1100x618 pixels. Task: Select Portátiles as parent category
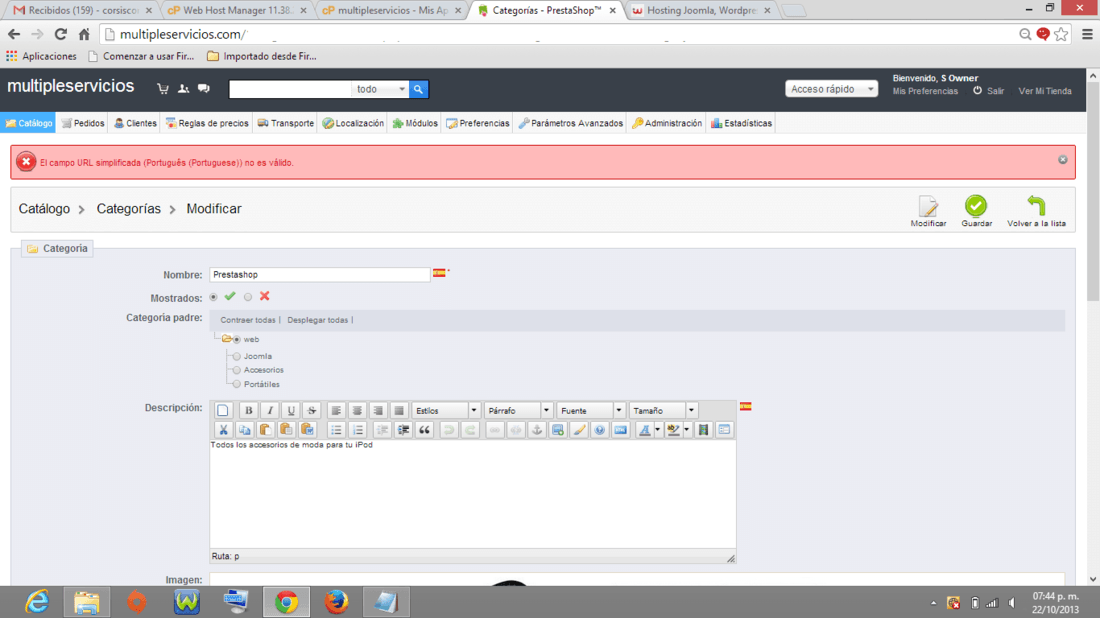point(236,384)
